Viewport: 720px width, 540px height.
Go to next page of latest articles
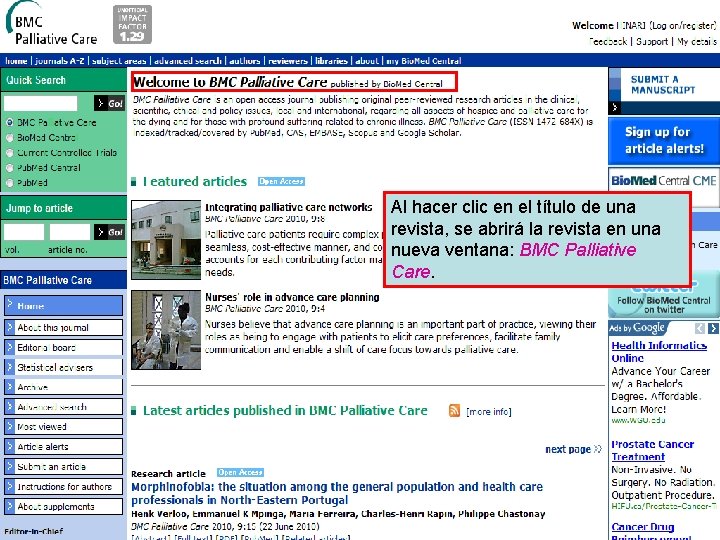point(573,449)
